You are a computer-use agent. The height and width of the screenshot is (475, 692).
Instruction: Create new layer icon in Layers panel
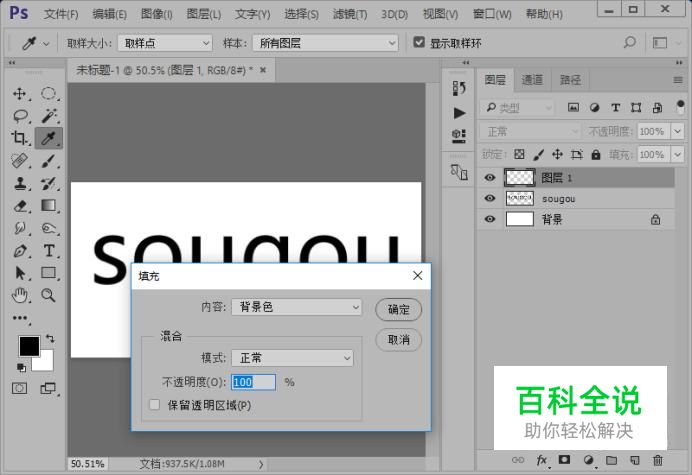click(635, 460)
